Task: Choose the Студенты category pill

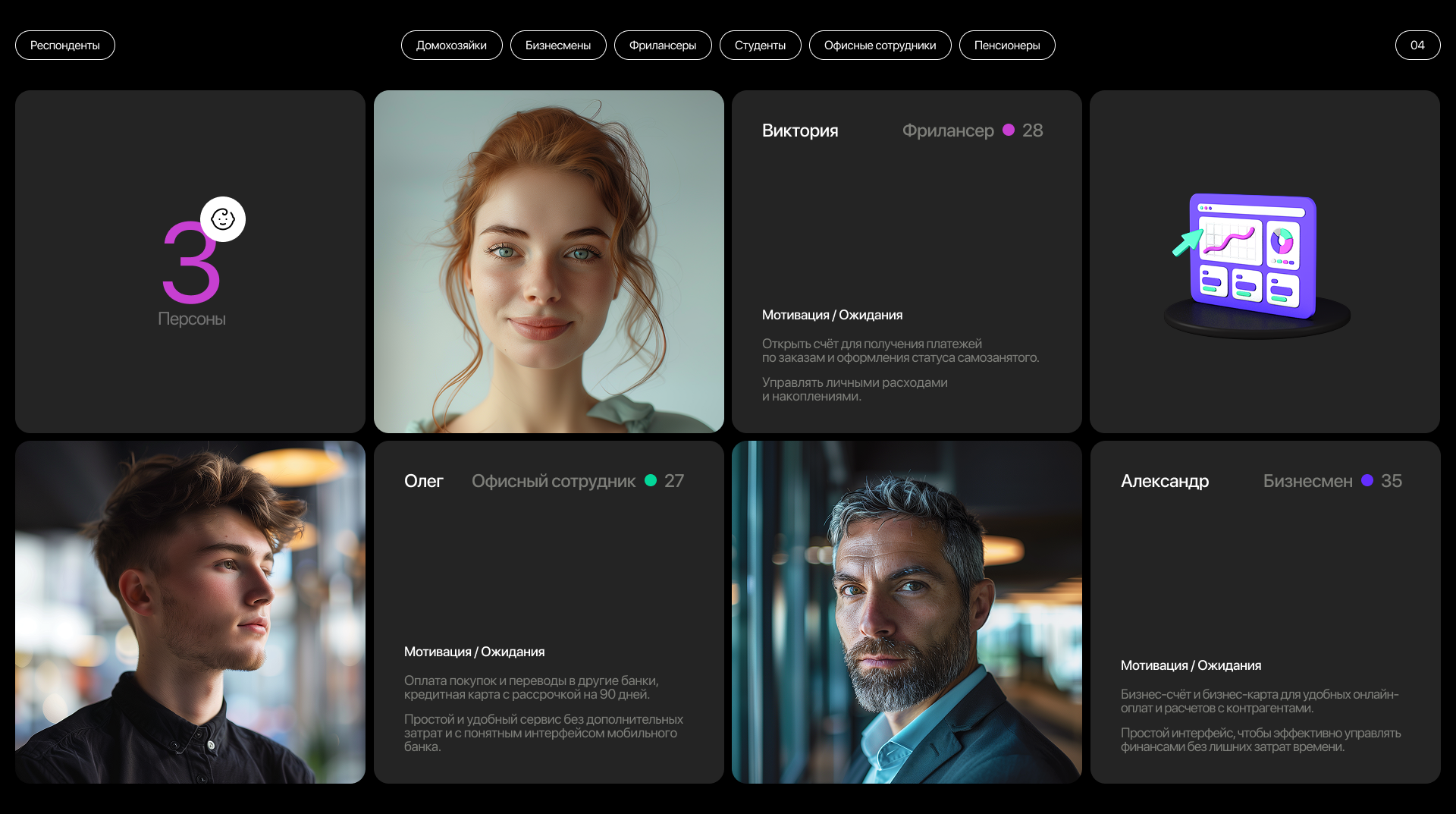Action: (x=760, y=46)
